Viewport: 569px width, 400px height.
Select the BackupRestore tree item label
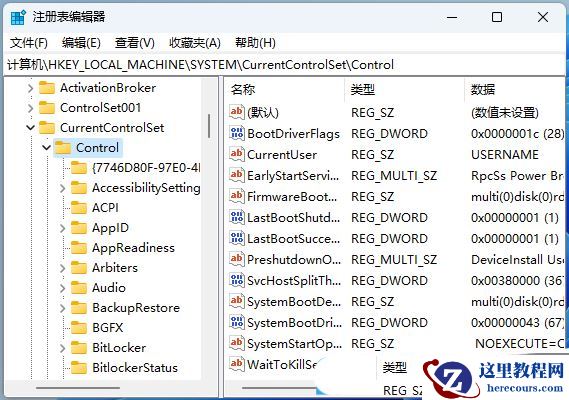click(136, 308)
